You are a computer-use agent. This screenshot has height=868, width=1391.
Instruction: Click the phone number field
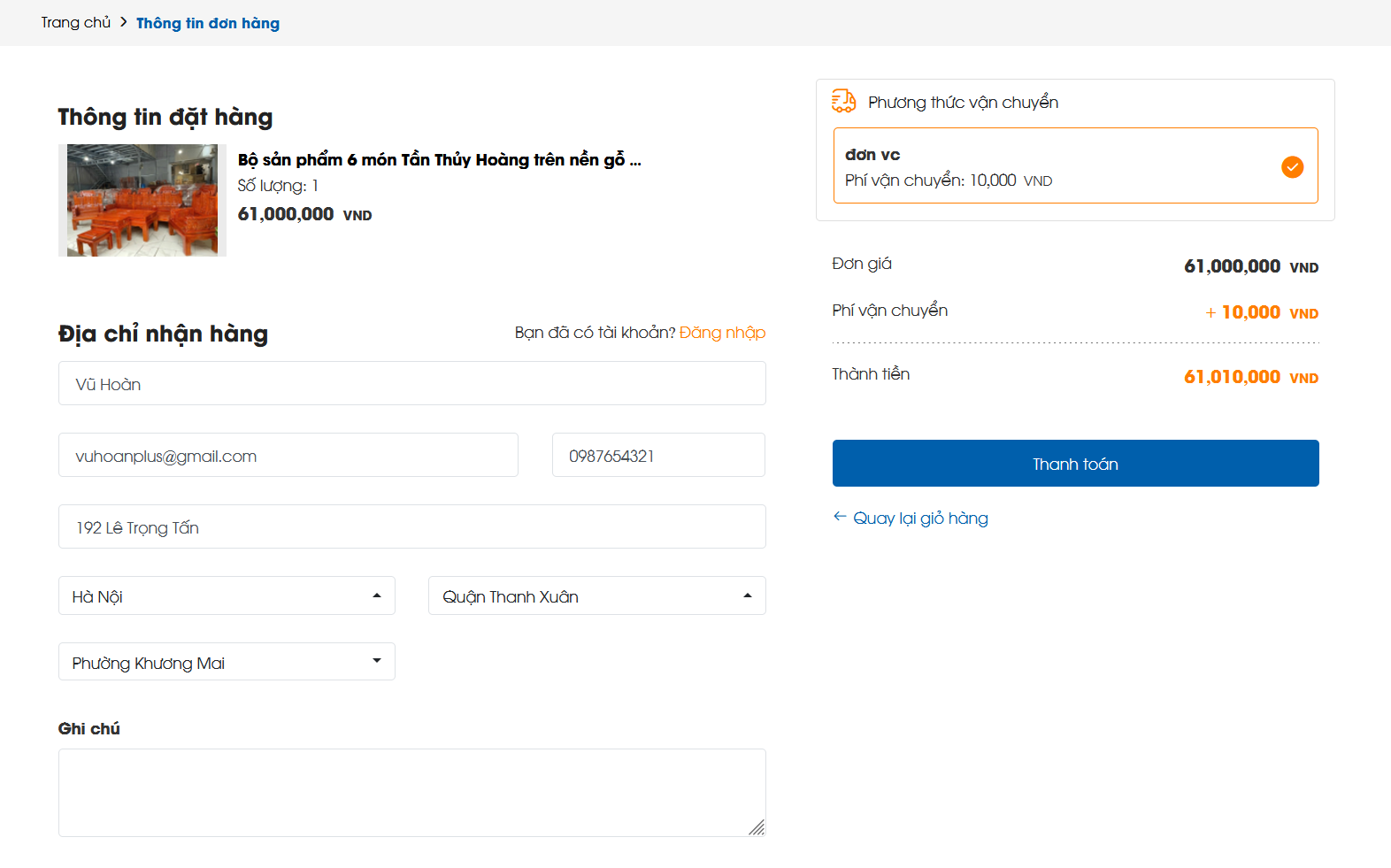658,456
